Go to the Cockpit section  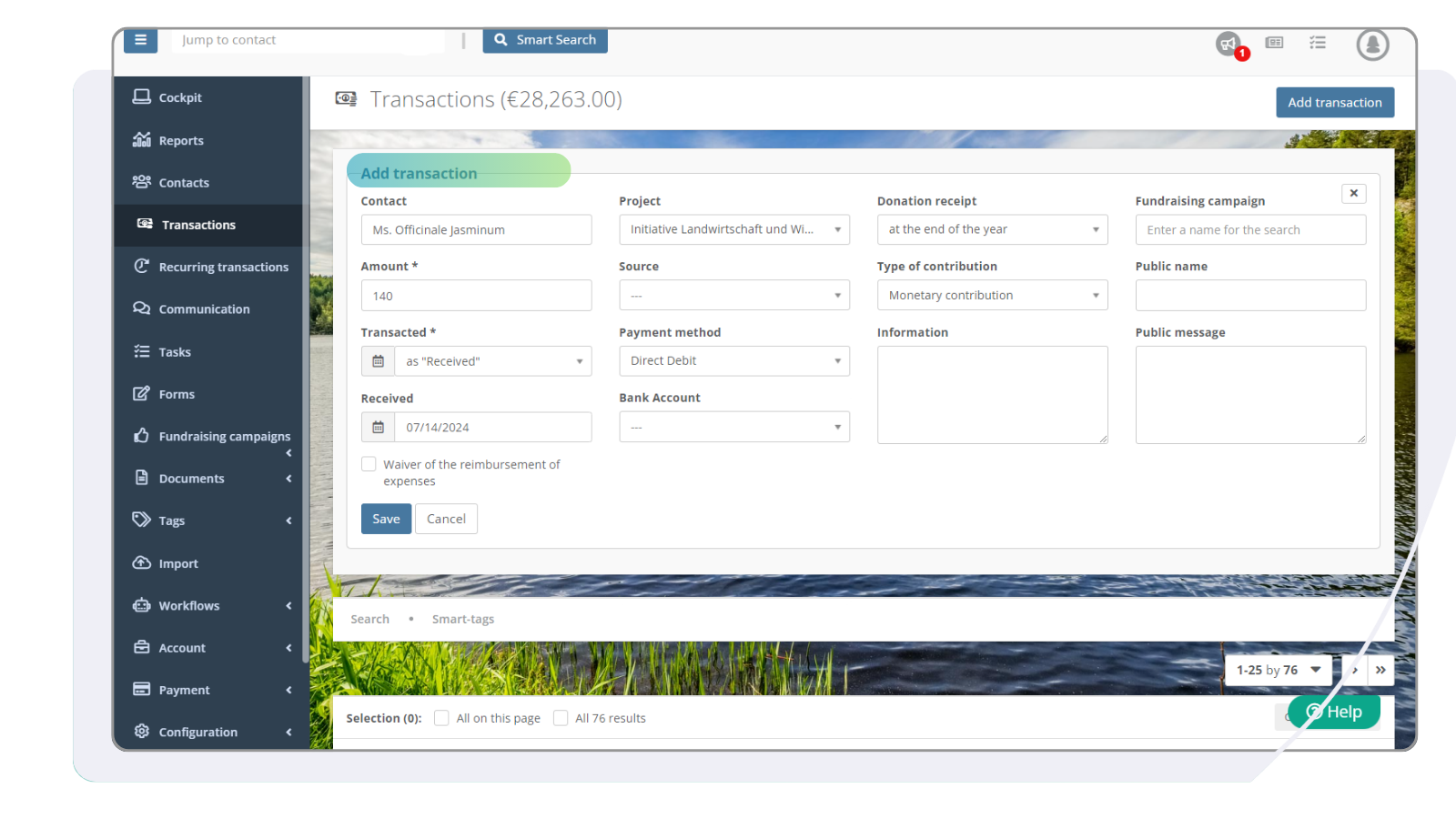[x=180, y=97]
